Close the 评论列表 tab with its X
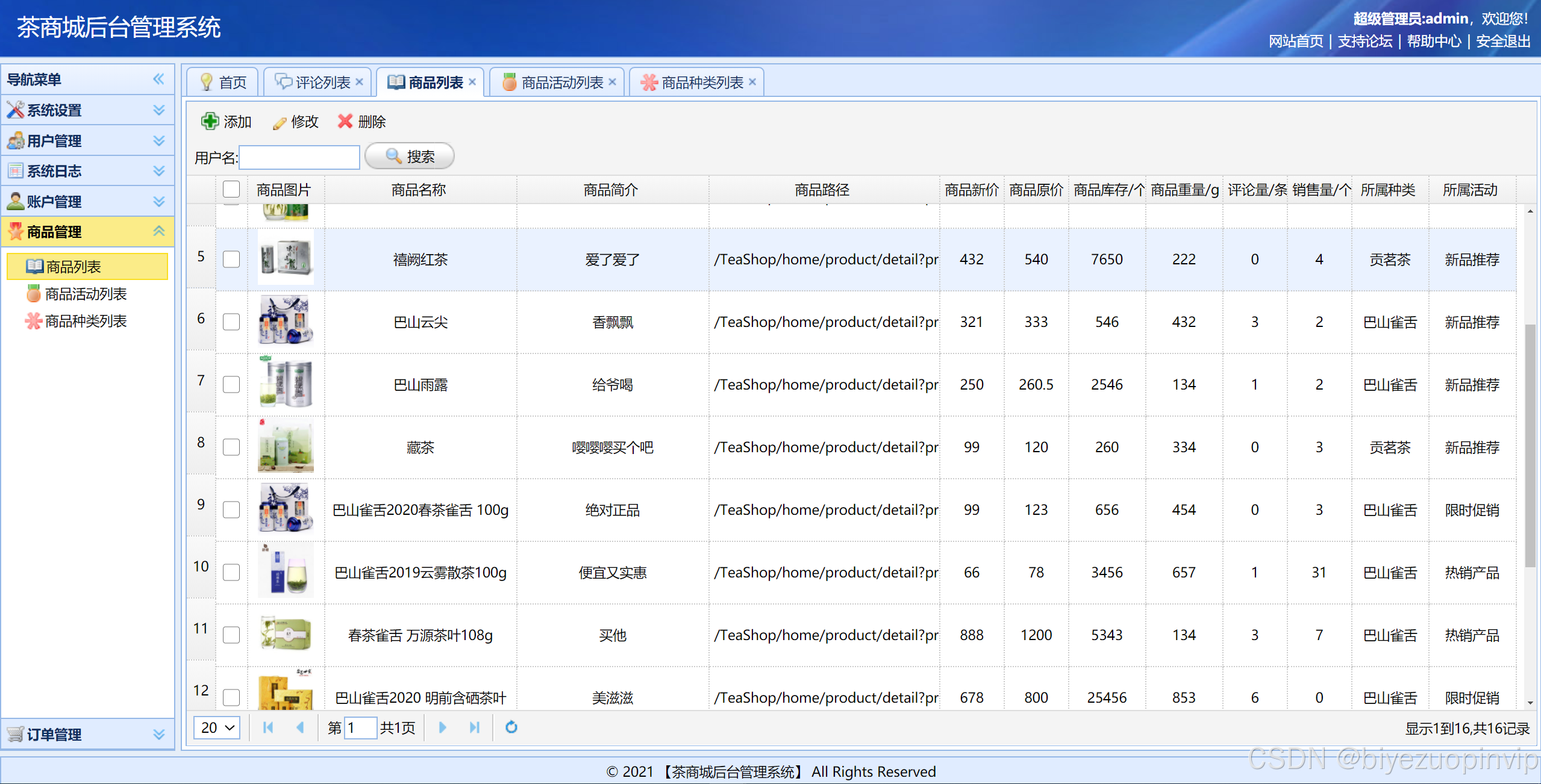The image size is (1541, 784). pos(360,82)
